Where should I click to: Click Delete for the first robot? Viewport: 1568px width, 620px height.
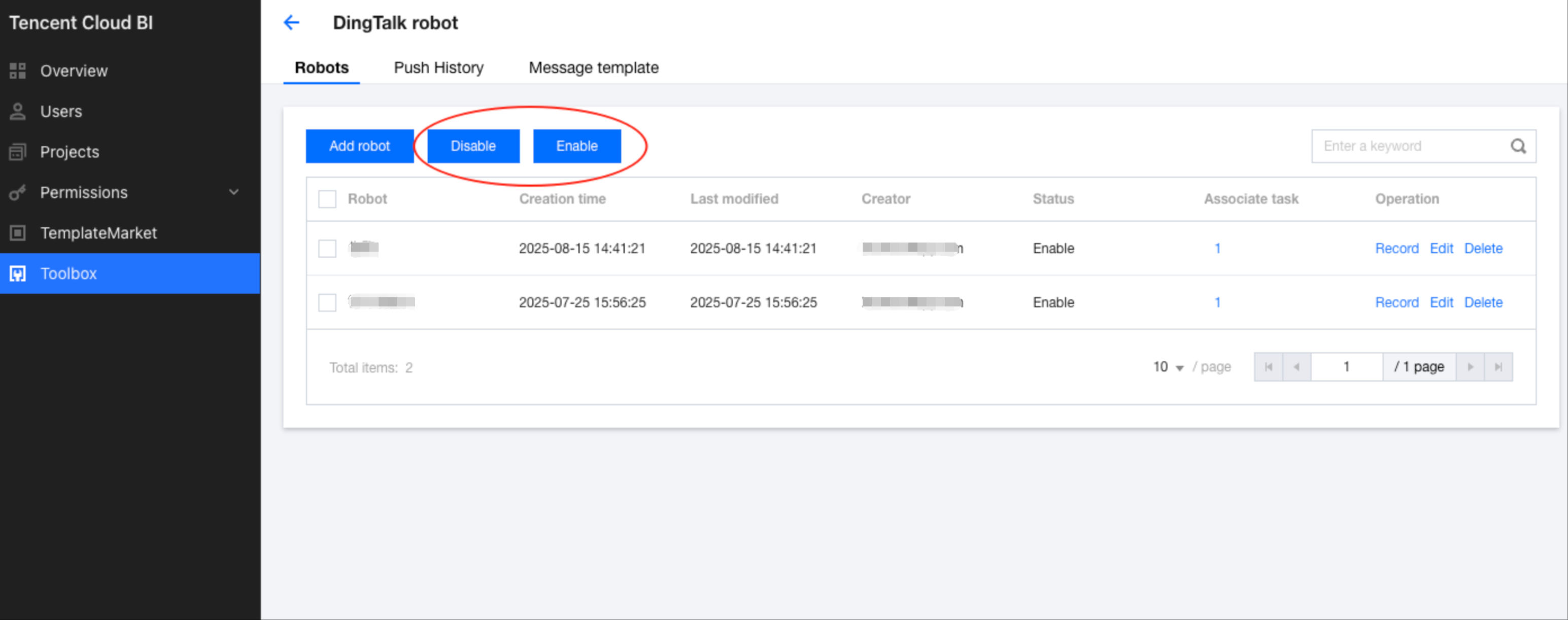[x=1483, y=248]
